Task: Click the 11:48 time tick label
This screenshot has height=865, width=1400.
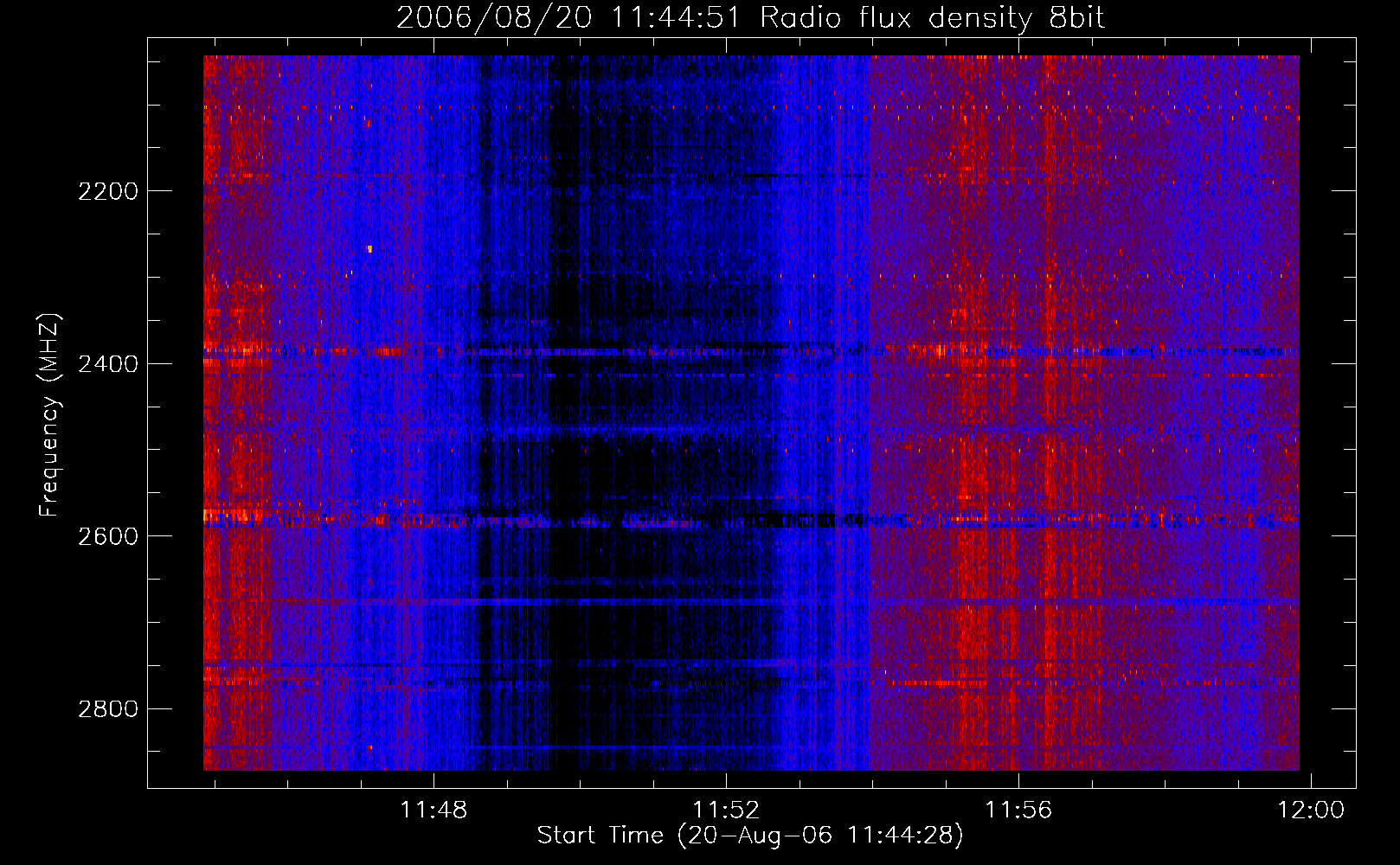Action: pyautogui.click(x=433, y=810)
